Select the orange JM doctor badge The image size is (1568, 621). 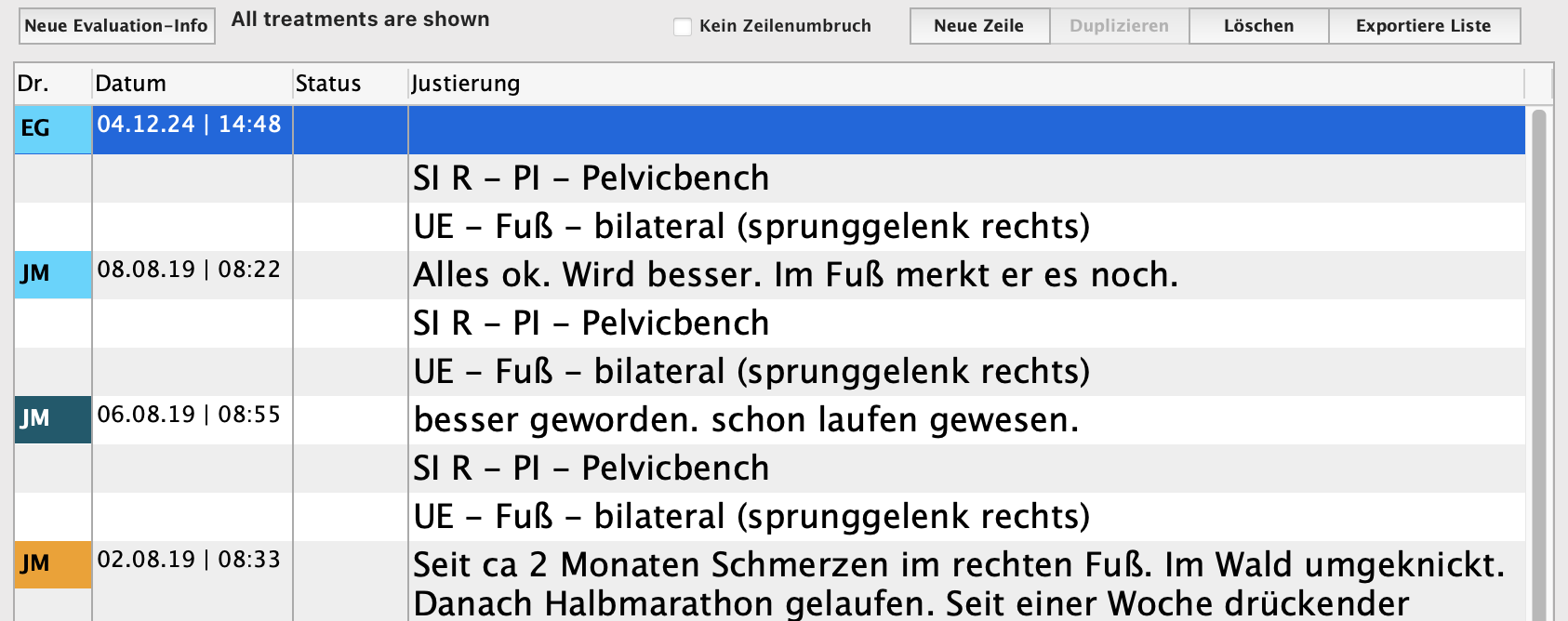53,564
